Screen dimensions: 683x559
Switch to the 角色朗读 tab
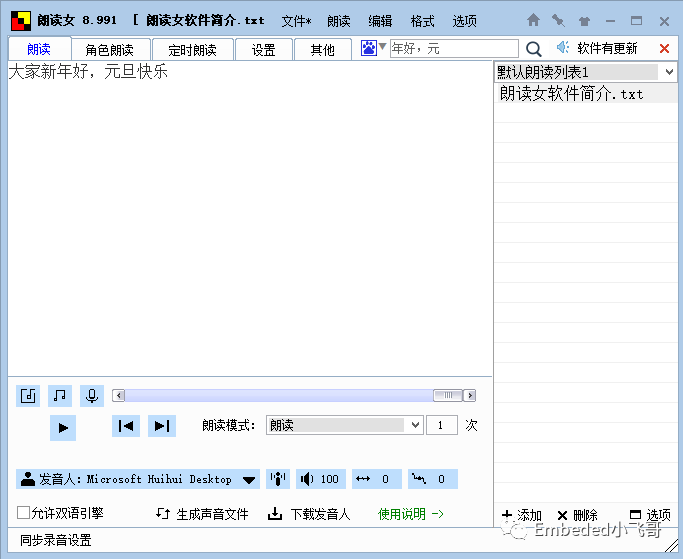point(110,50)
